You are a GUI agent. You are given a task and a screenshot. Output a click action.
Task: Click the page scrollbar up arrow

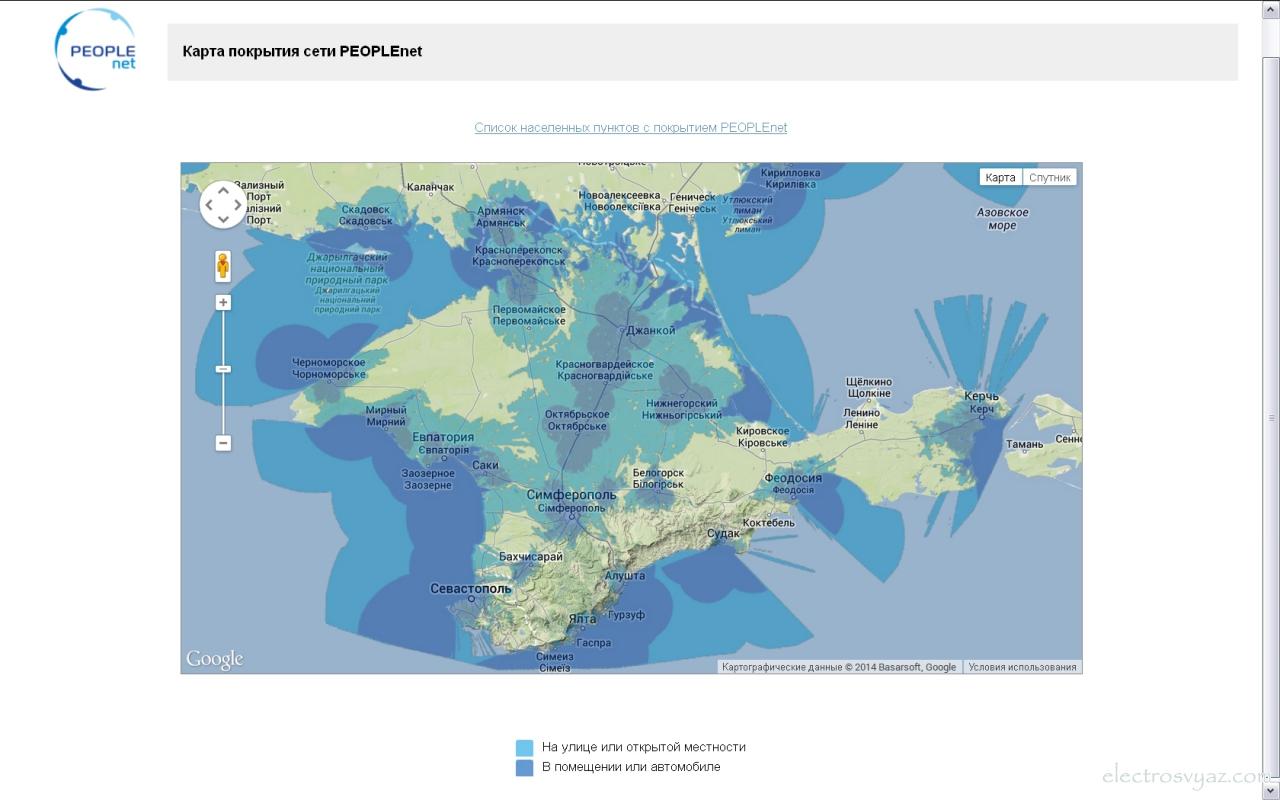[1271, 8]
